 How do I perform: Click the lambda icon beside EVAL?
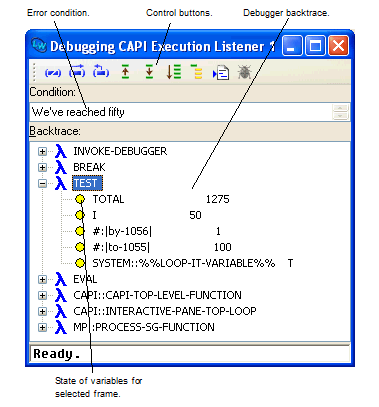pos(61,279)
